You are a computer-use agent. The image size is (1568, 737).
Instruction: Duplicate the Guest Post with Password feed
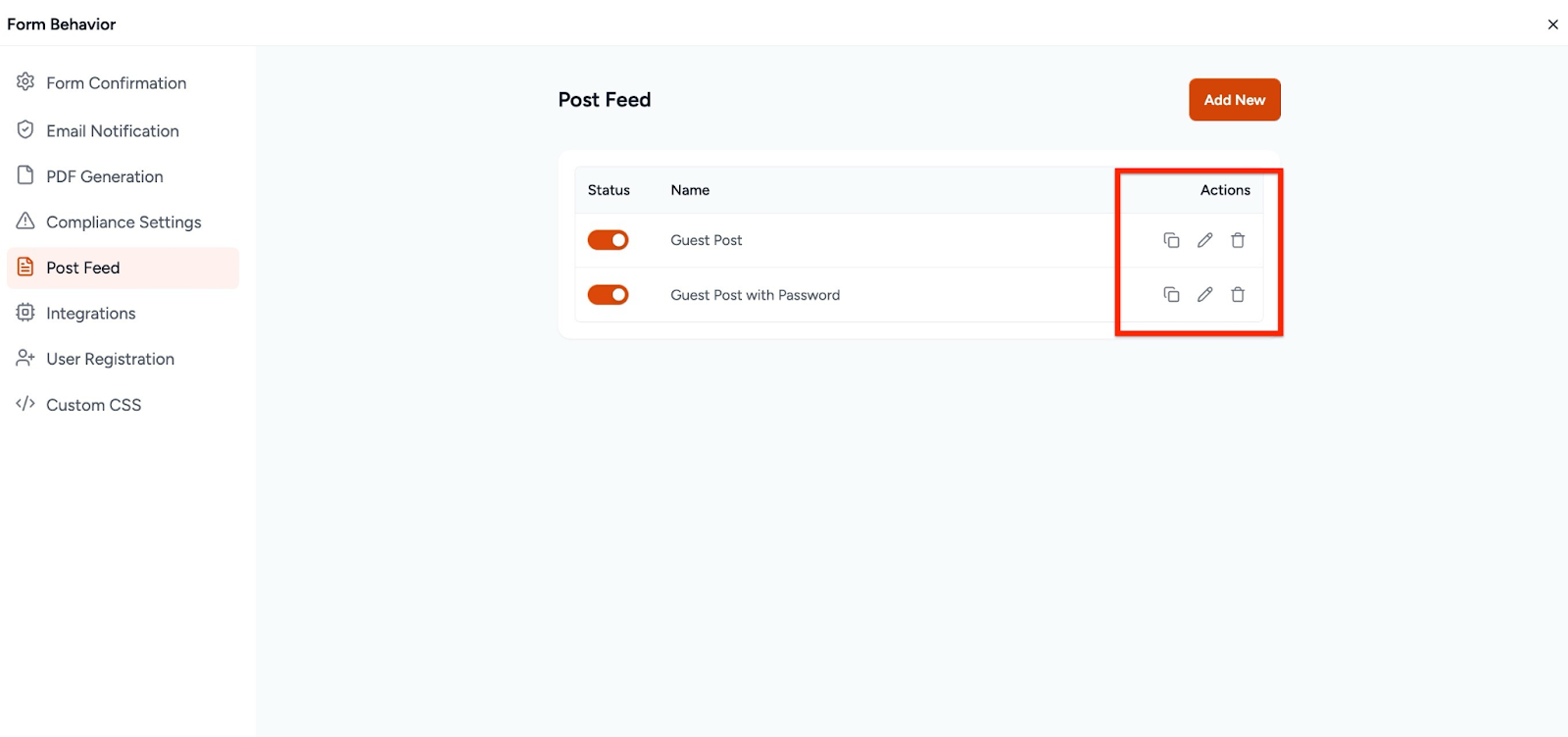pos(1172,294)
